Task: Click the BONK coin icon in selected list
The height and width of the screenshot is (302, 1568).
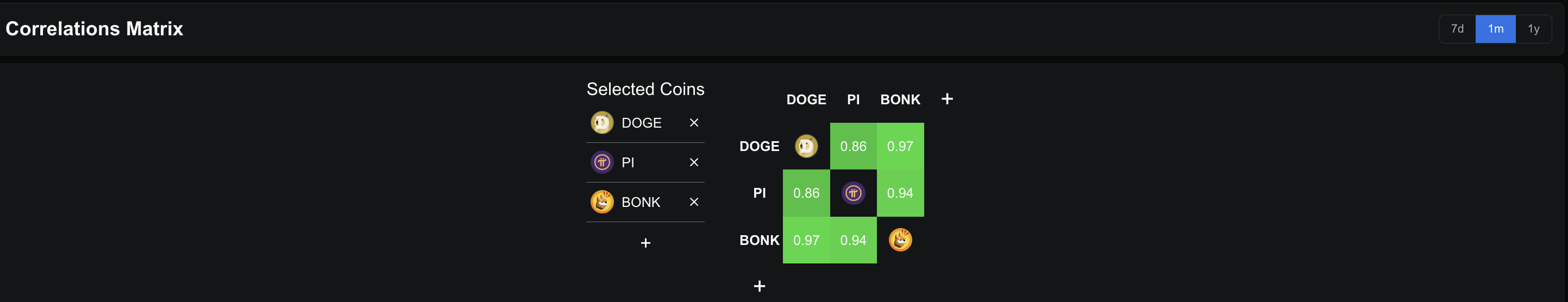Action: point(601,202)
